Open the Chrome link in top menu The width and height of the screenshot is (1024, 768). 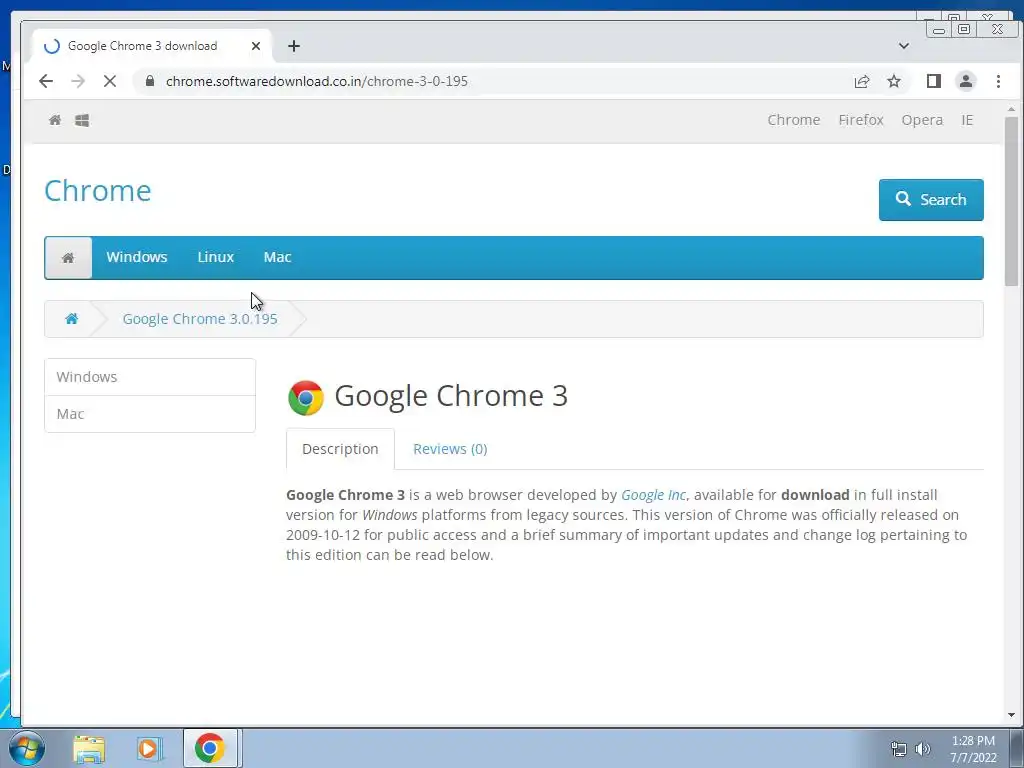pos(793,120)
